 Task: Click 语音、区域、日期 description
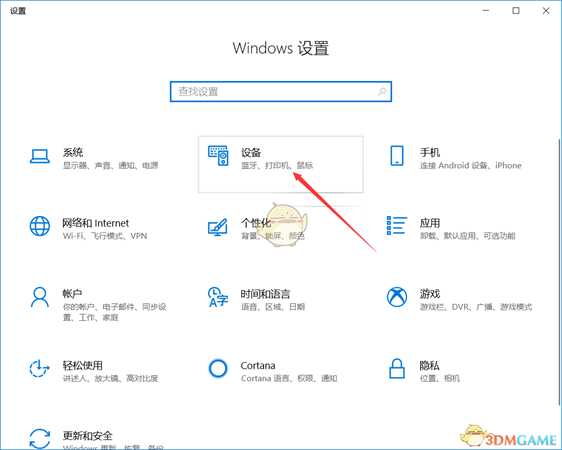273,307
